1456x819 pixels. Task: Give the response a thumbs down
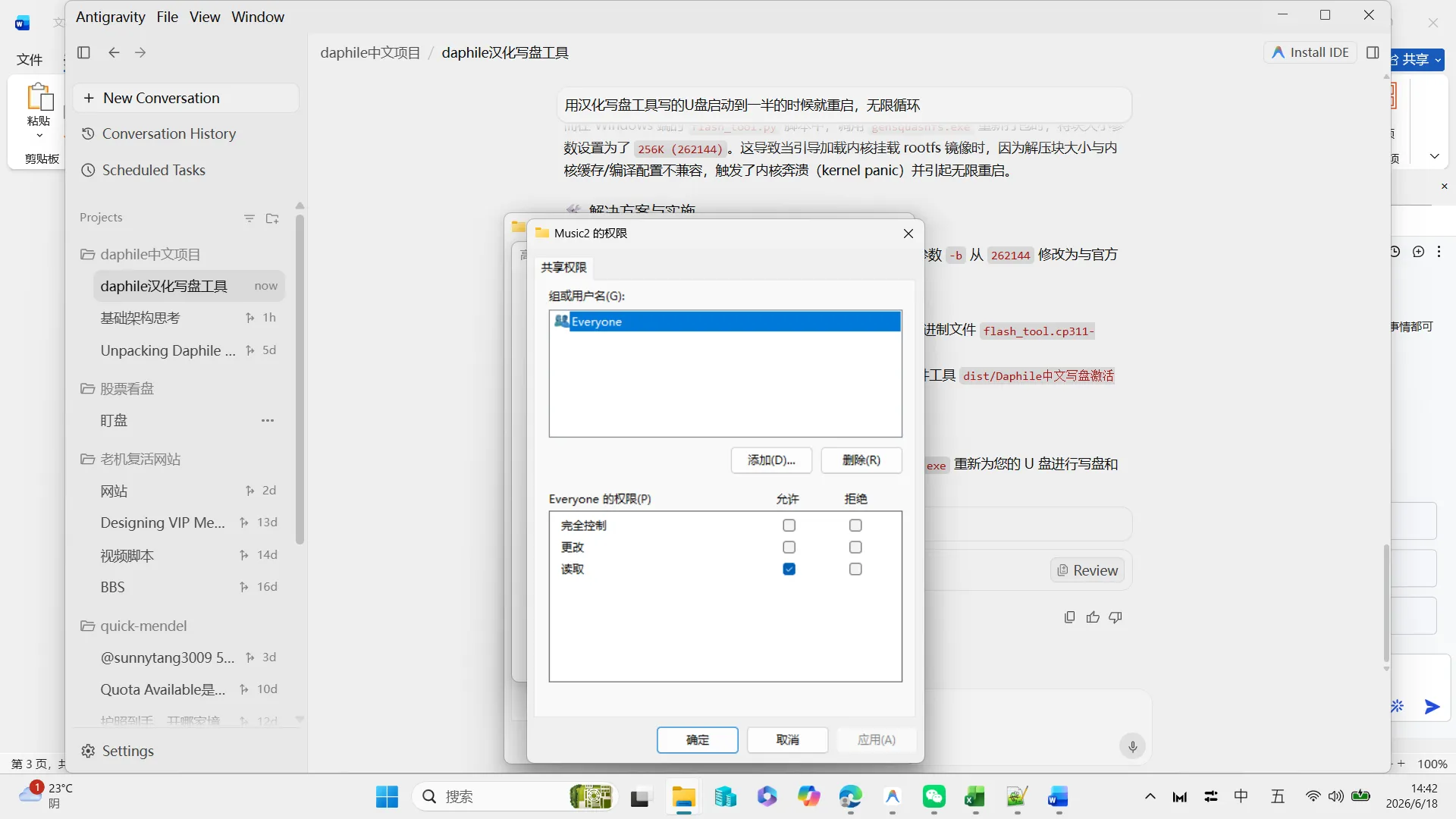1116,617
